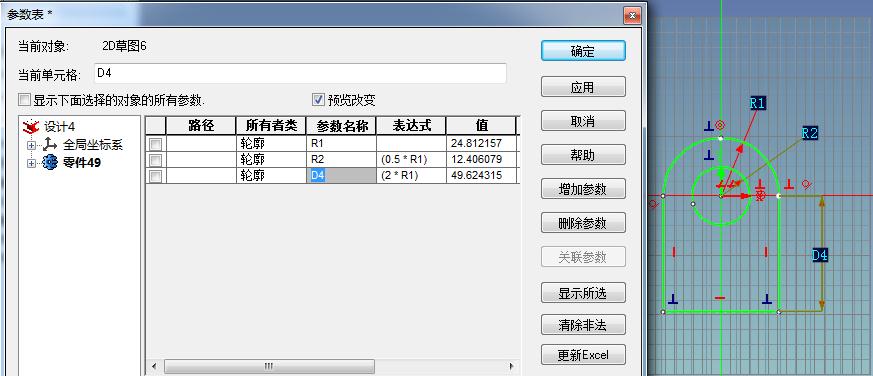Expand the 零件49 tree node
The width and height of the screenshot is (873, 376).
click(x=32, y=163)
